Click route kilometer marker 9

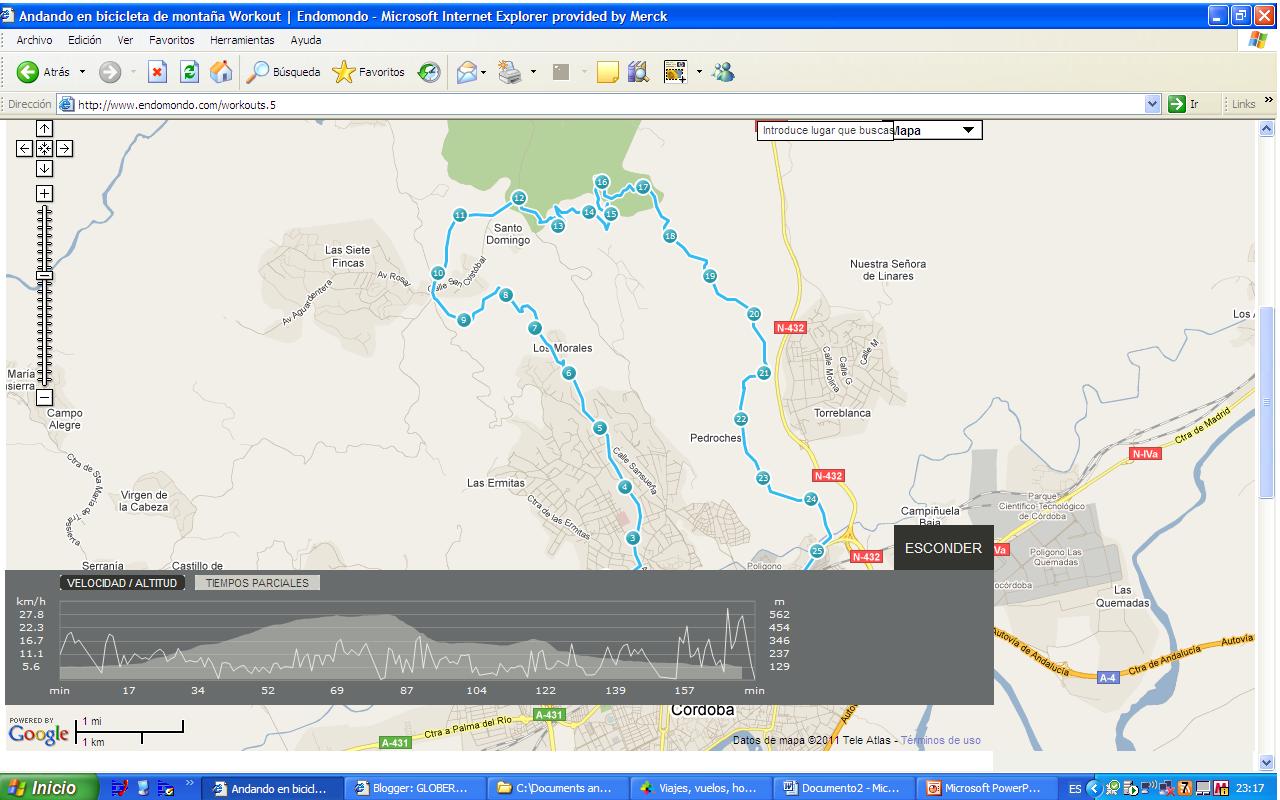click(x=463, y=320)
